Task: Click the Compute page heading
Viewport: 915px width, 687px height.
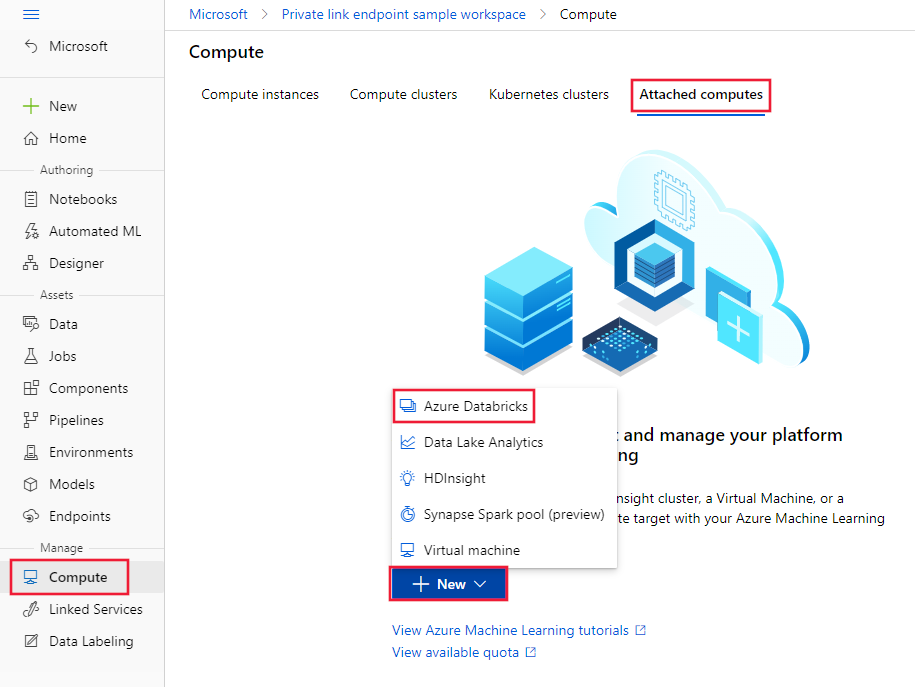Action: tap(226, 52)
